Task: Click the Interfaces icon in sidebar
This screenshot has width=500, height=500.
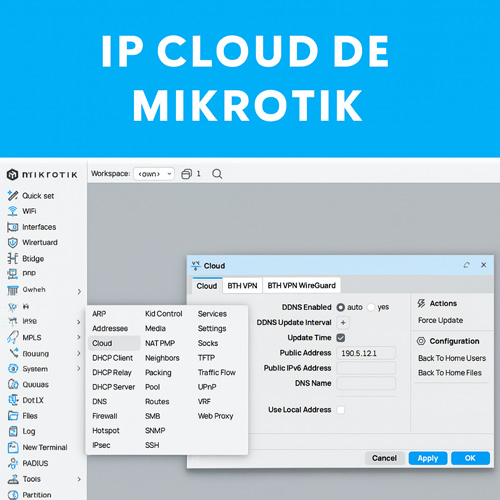Action: 13,227
